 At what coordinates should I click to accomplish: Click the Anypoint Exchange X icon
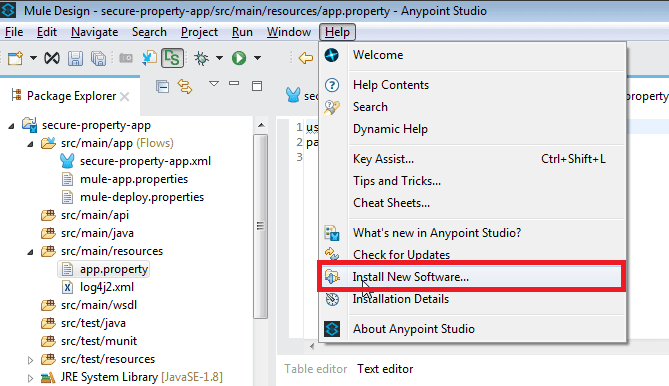(x=52, y=58)
